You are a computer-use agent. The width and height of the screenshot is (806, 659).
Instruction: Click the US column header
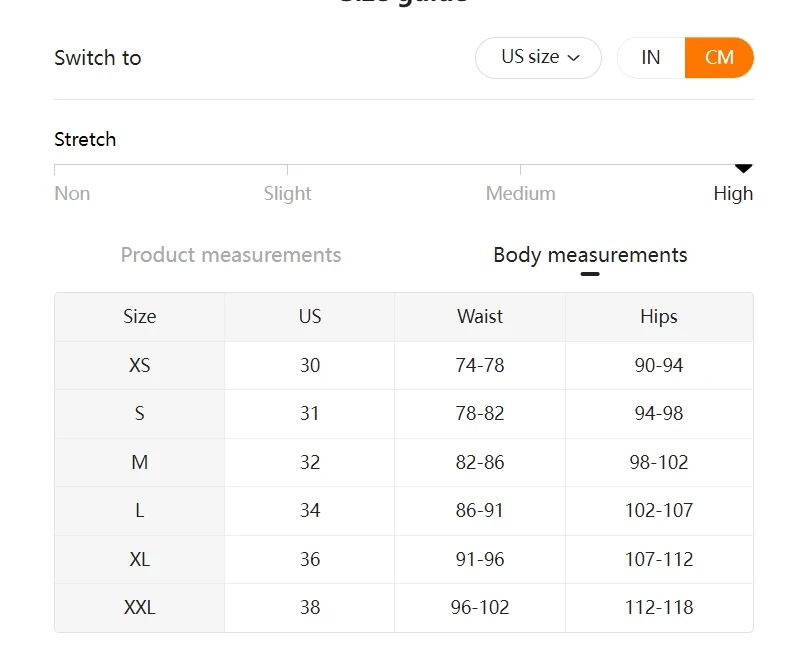pos(310,317)
